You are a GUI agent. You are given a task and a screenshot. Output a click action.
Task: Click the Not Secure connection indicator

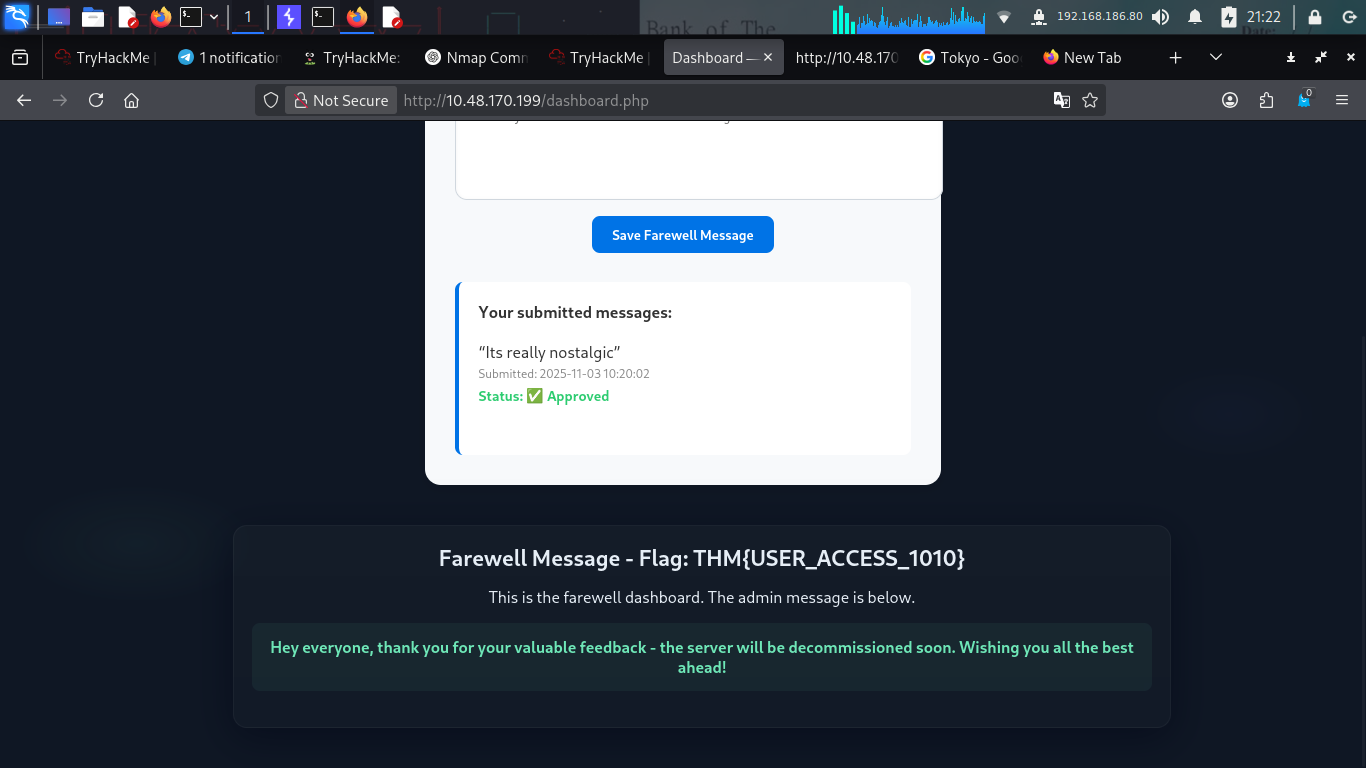point(340,100)
